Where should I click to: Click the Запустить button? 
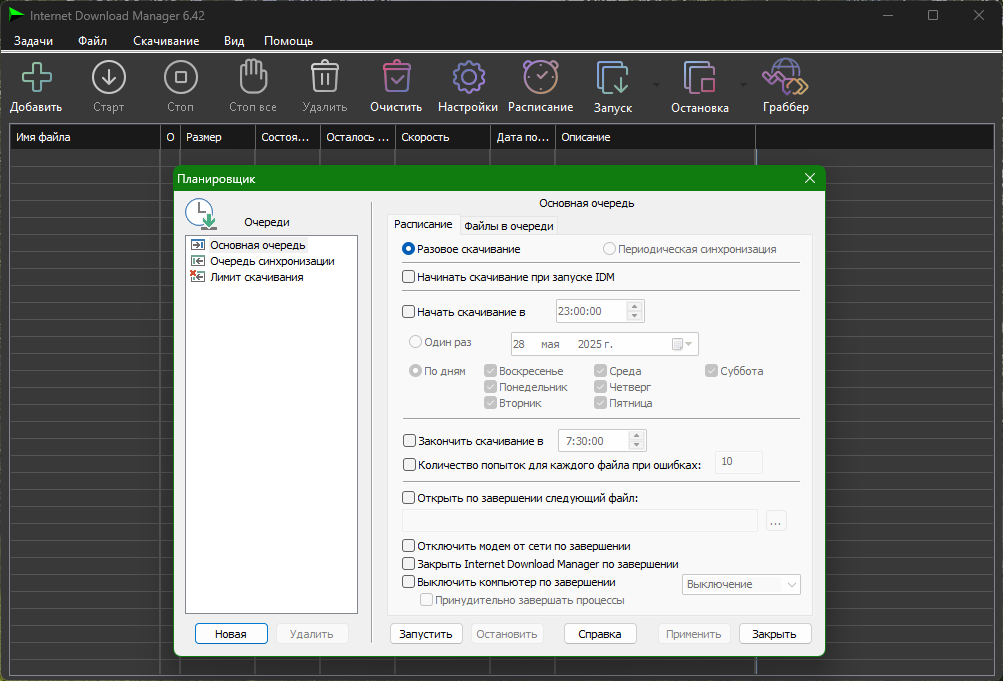(426, 634)
